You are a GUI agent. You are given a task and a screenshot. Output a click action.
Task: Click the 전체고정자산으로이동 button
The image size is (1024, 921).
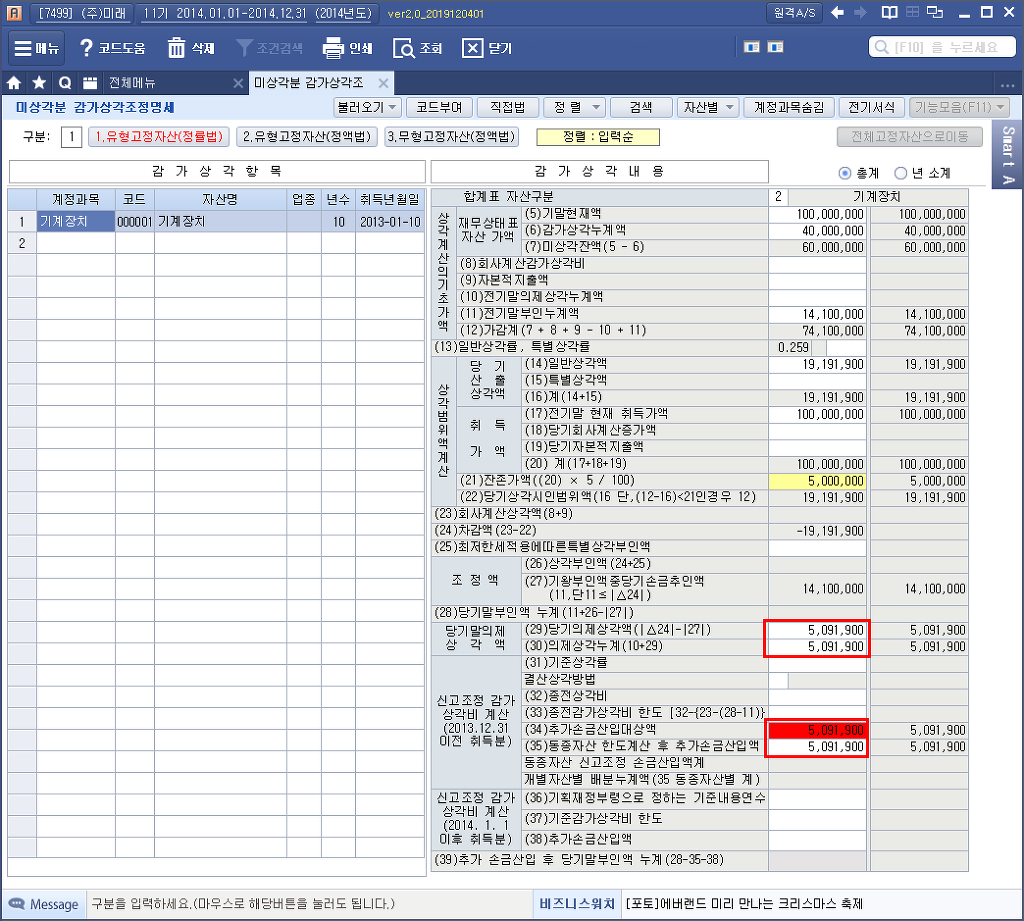[x=910, y=137]
